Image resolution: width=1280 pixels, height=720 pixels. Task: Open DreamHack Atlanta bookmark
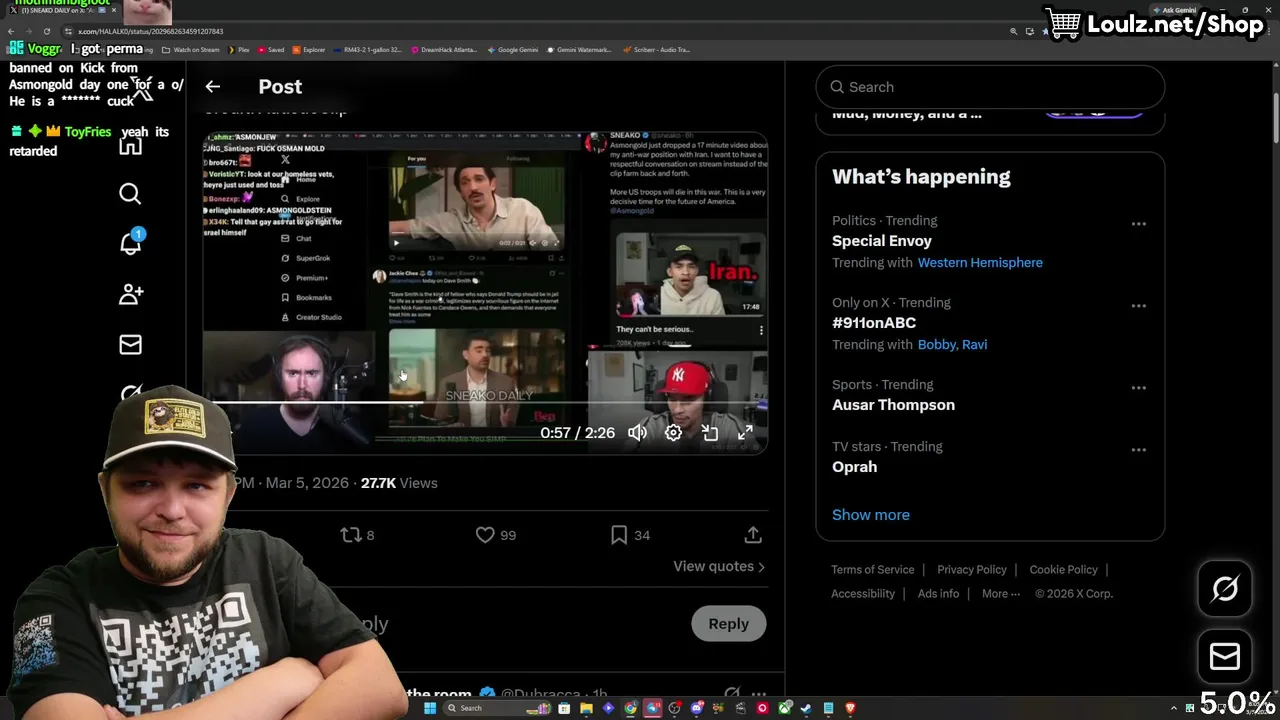(x=444, y=49)
